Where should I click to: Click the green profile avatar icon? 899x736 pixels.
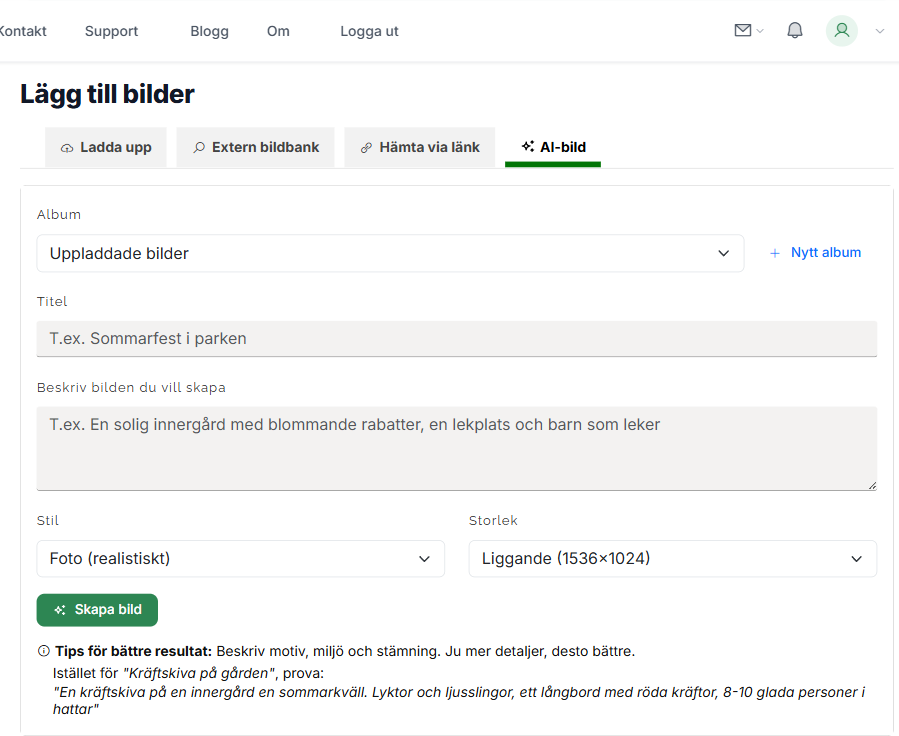841,31
